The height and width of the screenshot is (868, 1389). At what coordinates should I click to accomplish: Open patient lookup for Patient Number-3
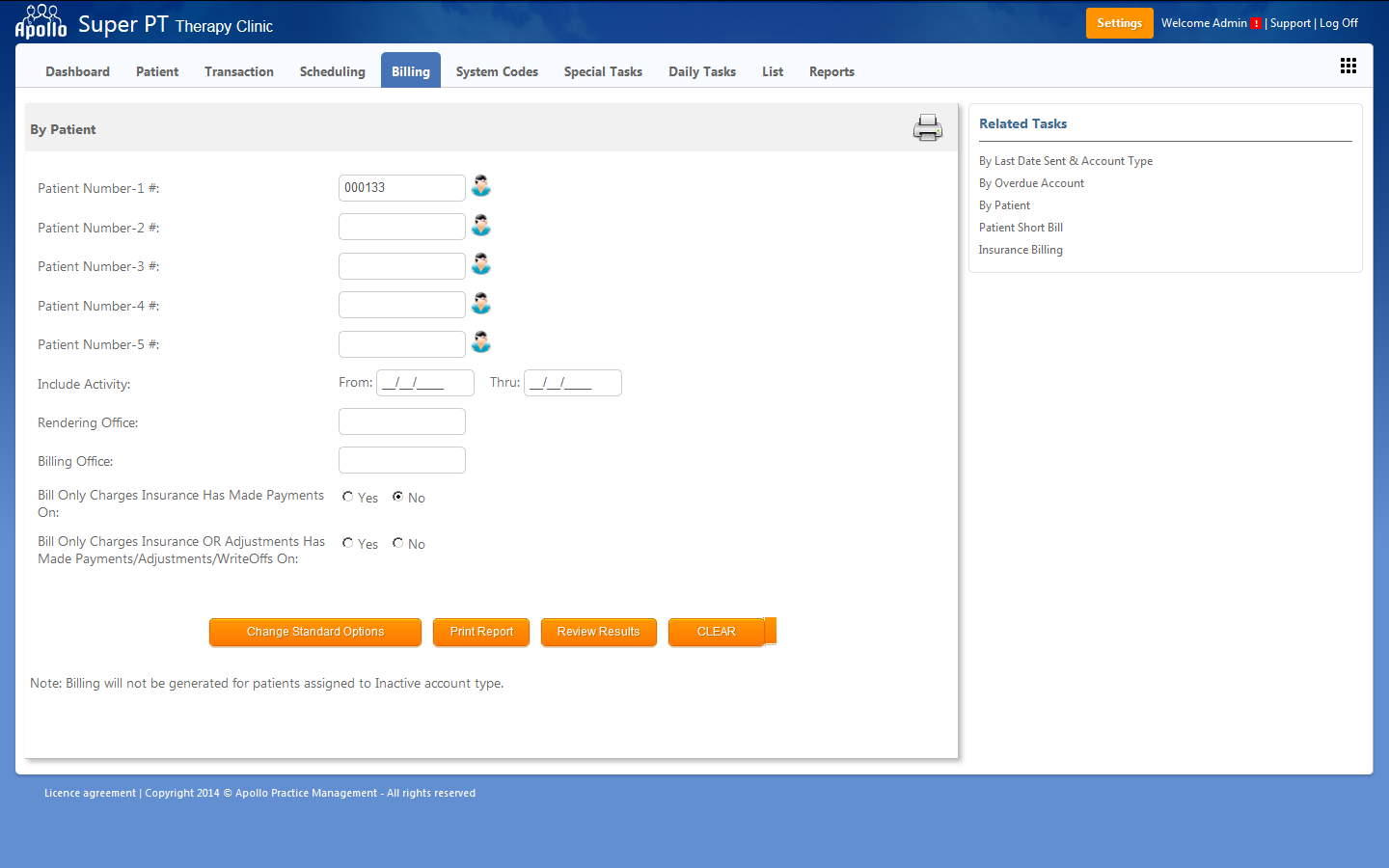[480, 264]
